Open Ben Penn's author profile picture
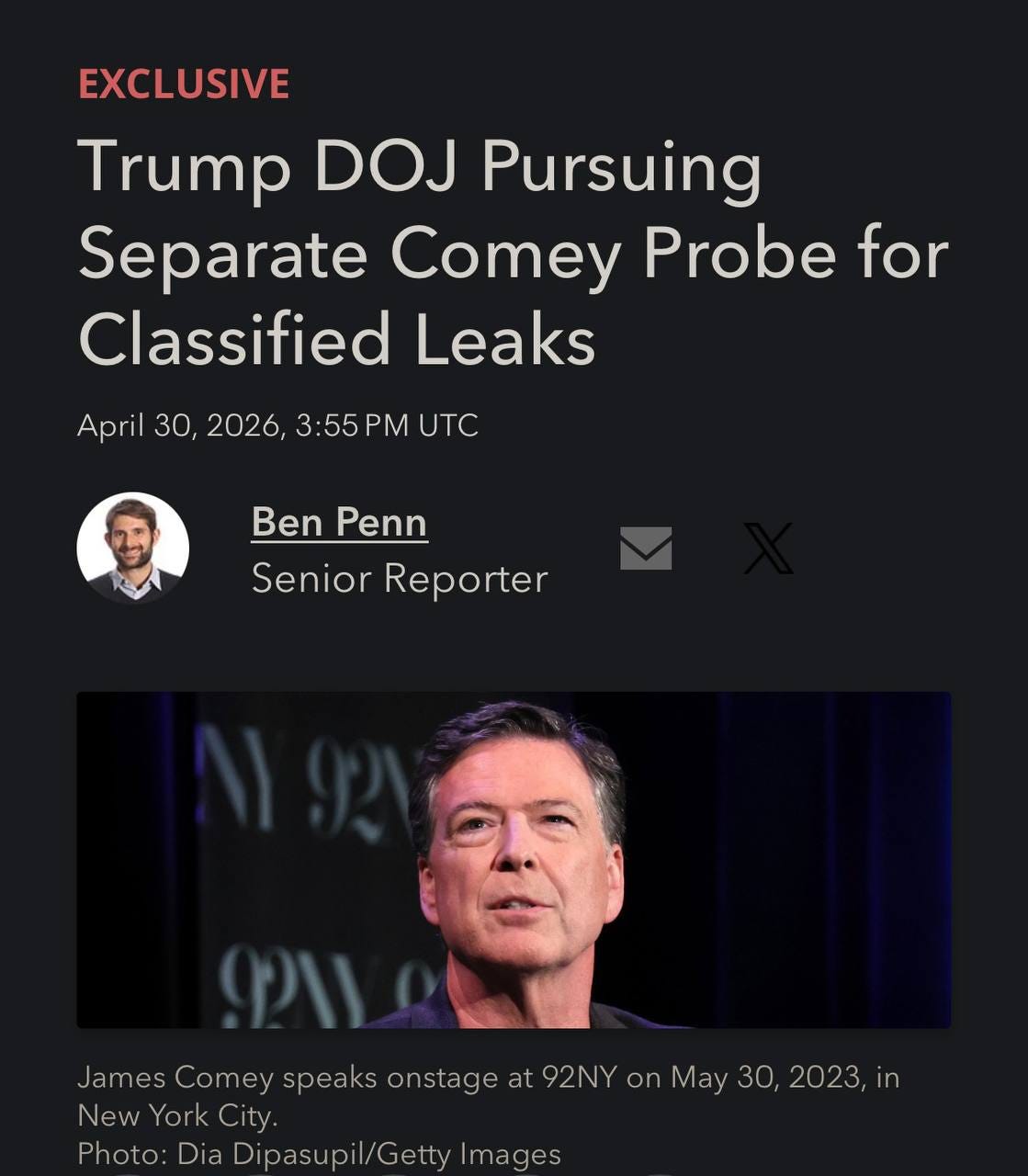Image resolution: width=1028 pixels, height=1176 pixels. [x=133, y=548]
